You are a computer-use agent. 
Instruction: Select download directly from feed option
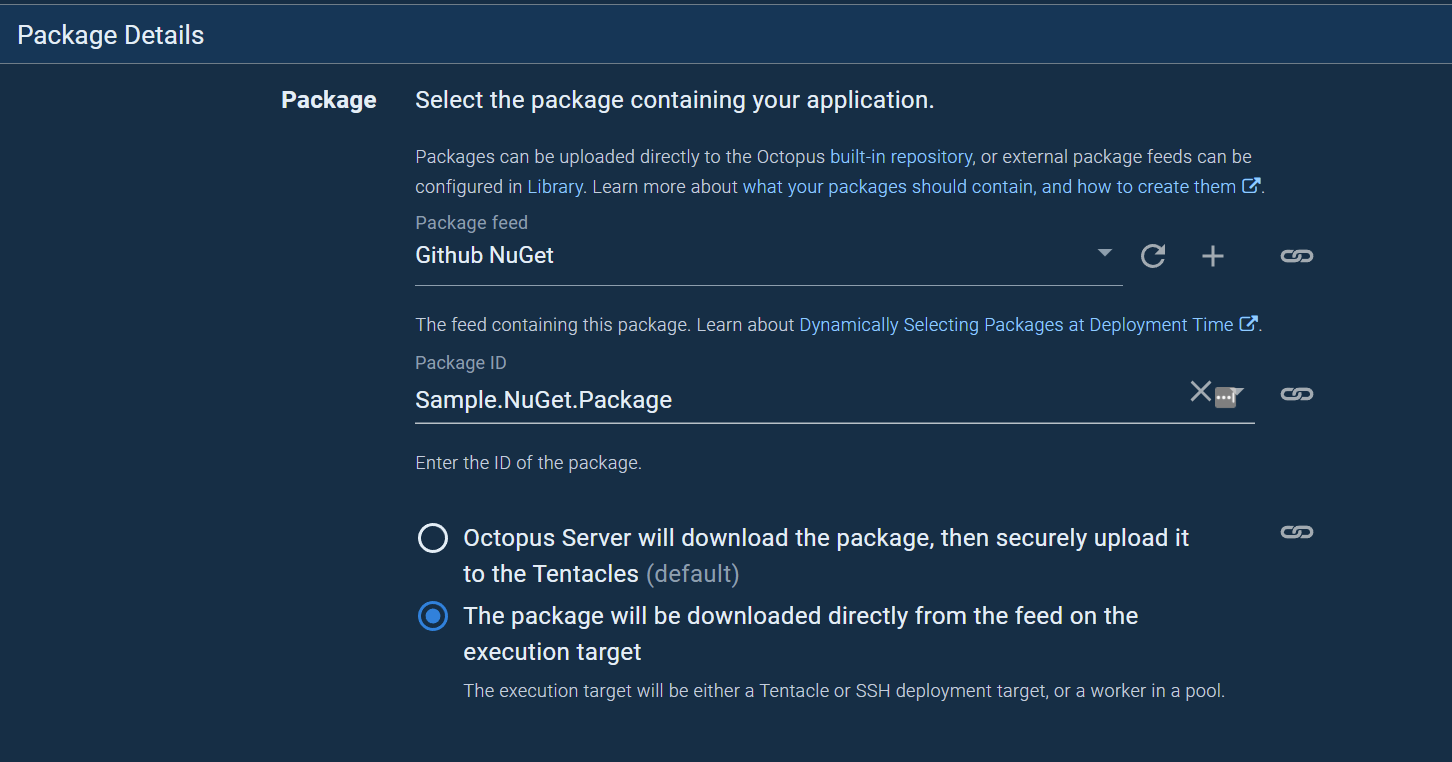(432, 616)
